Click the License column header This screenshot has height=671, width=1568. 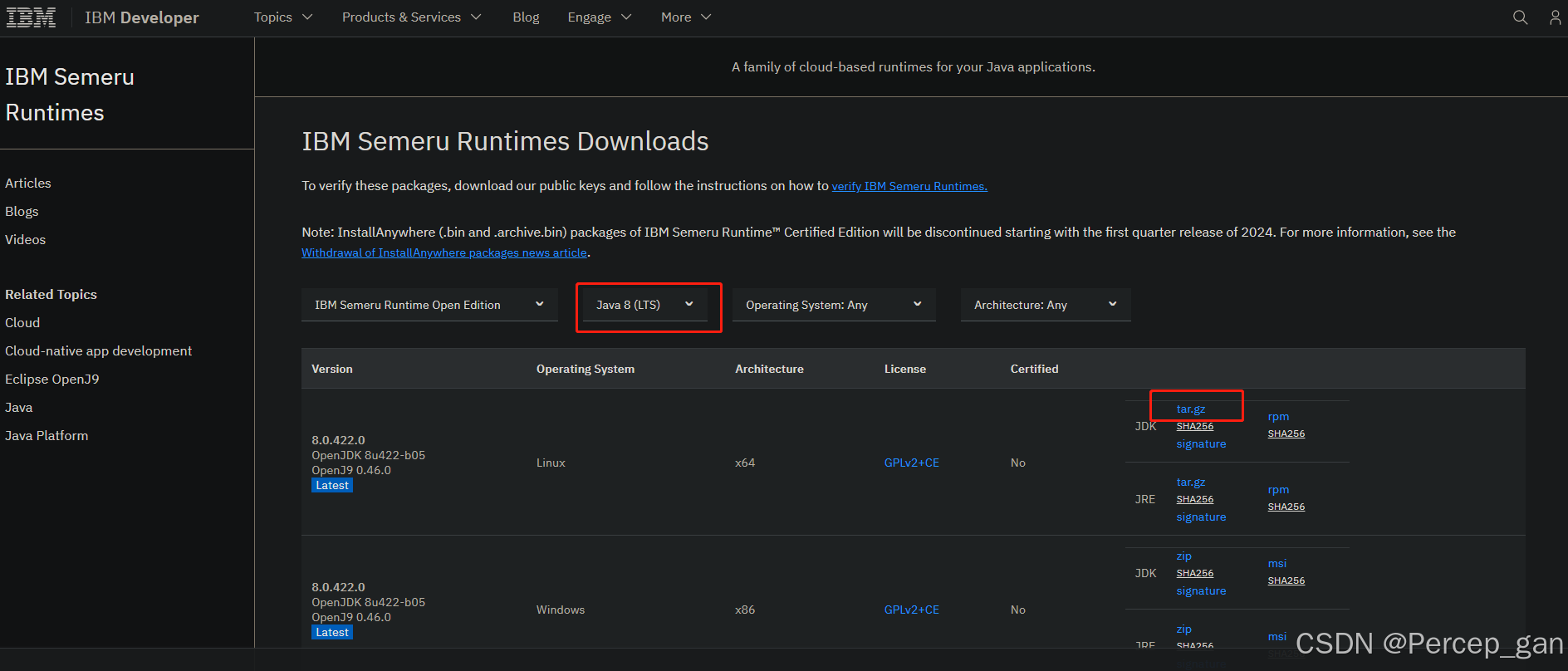click(905, 369)
